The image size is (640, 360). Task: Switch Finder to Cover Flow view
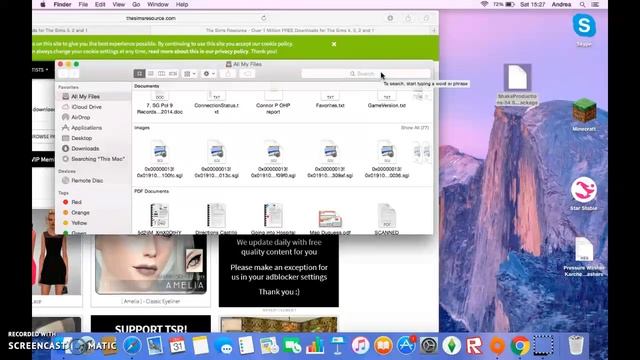tap(173, 73)
